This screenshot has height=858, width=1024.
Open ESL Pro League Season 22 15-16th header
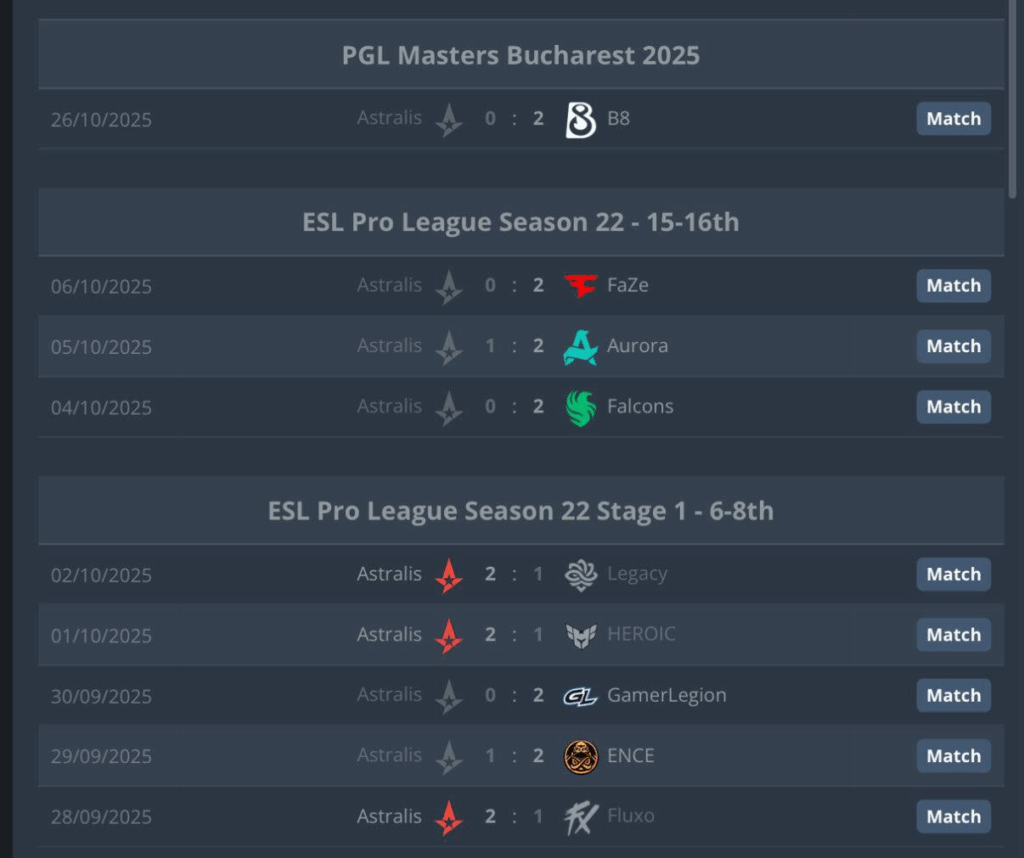point(520,222)
